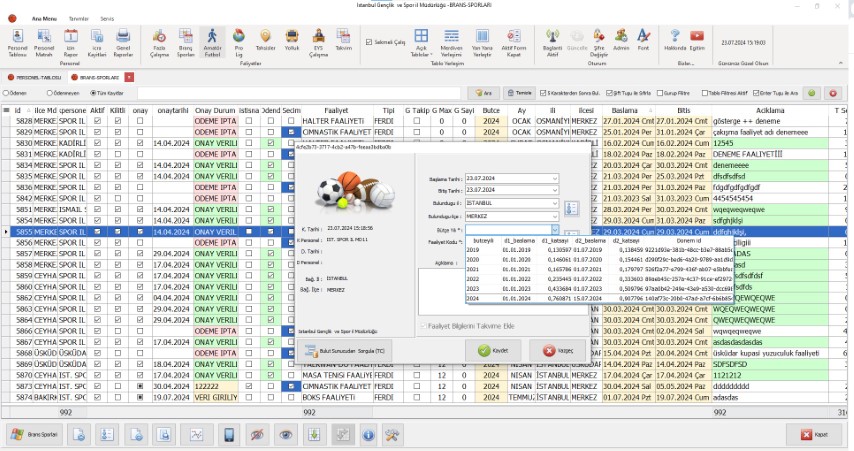The image size is (854, 451).
Task: Toggle the Sekmeli Çalış checkbox
Action: pyautogui.click(x=368, y=43)
